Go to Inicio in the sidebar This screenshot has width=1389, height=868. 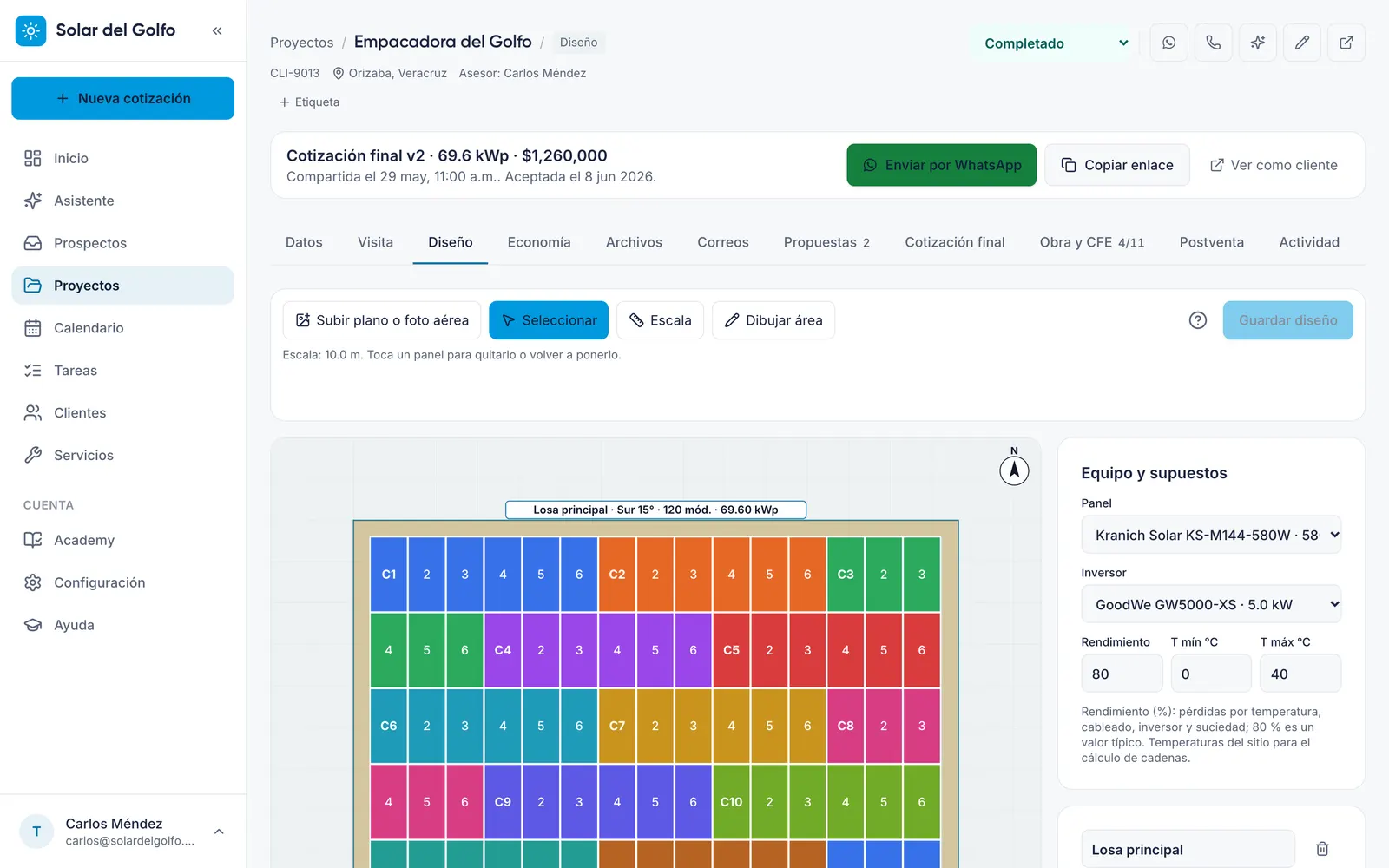point(122,158)
